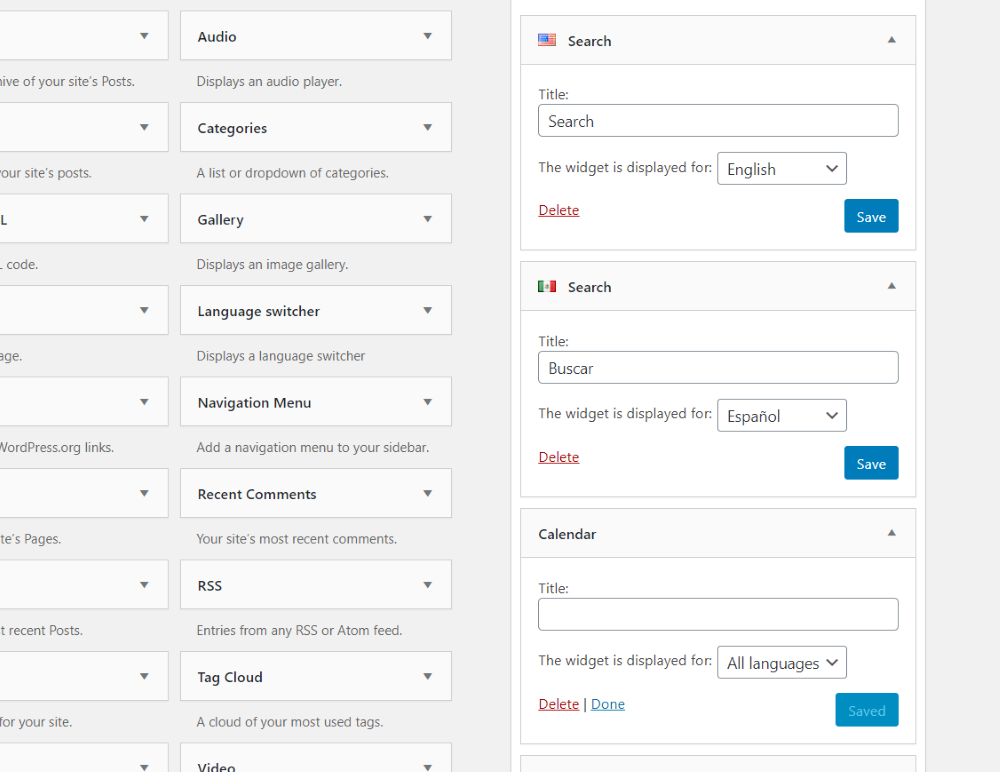Click Done link in Calendar widget
The image size is (1000, 772).
[607, 704]
